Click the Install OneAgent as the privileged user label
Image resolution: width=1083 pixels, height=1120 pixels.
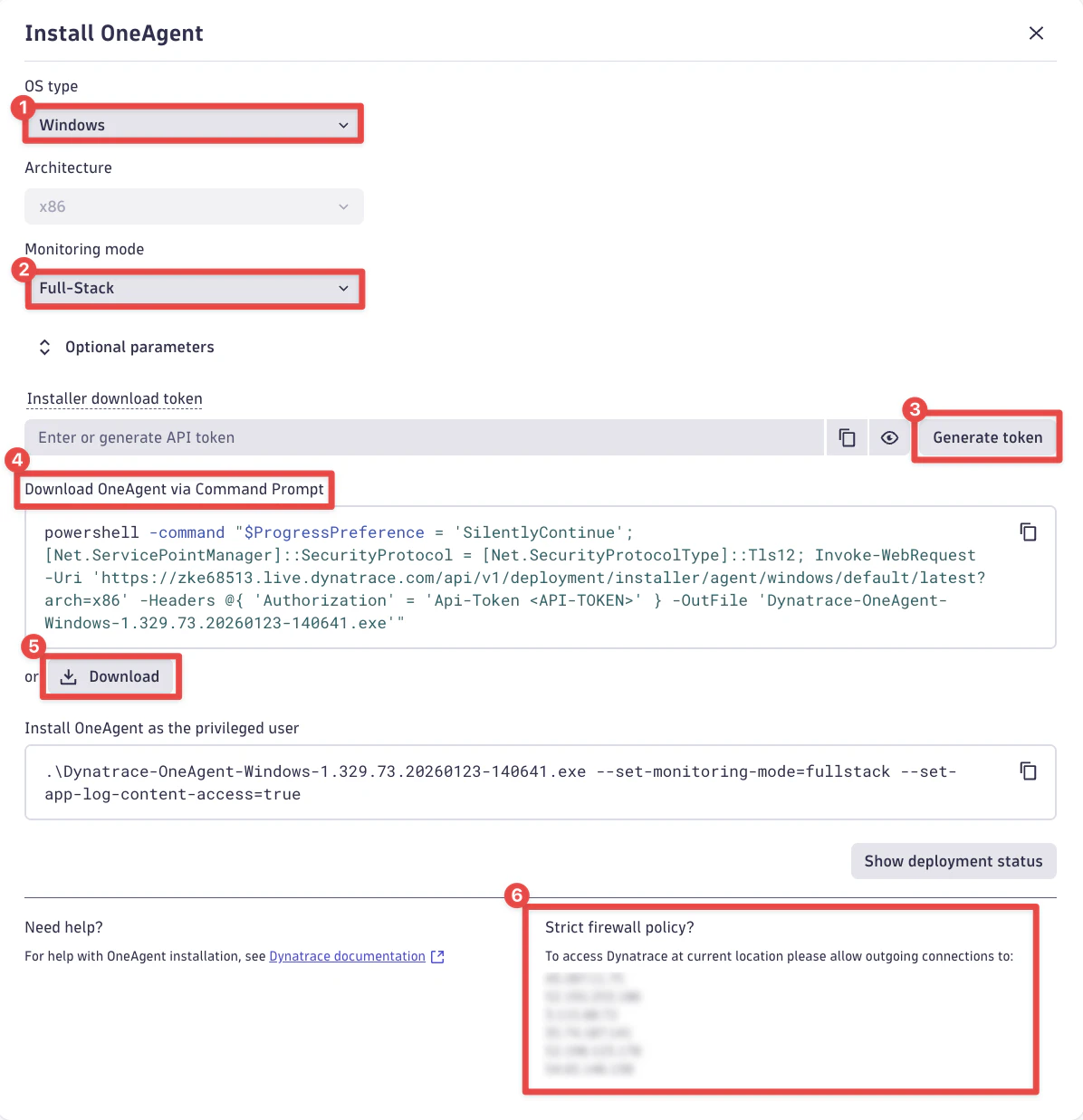pos(161,728)
